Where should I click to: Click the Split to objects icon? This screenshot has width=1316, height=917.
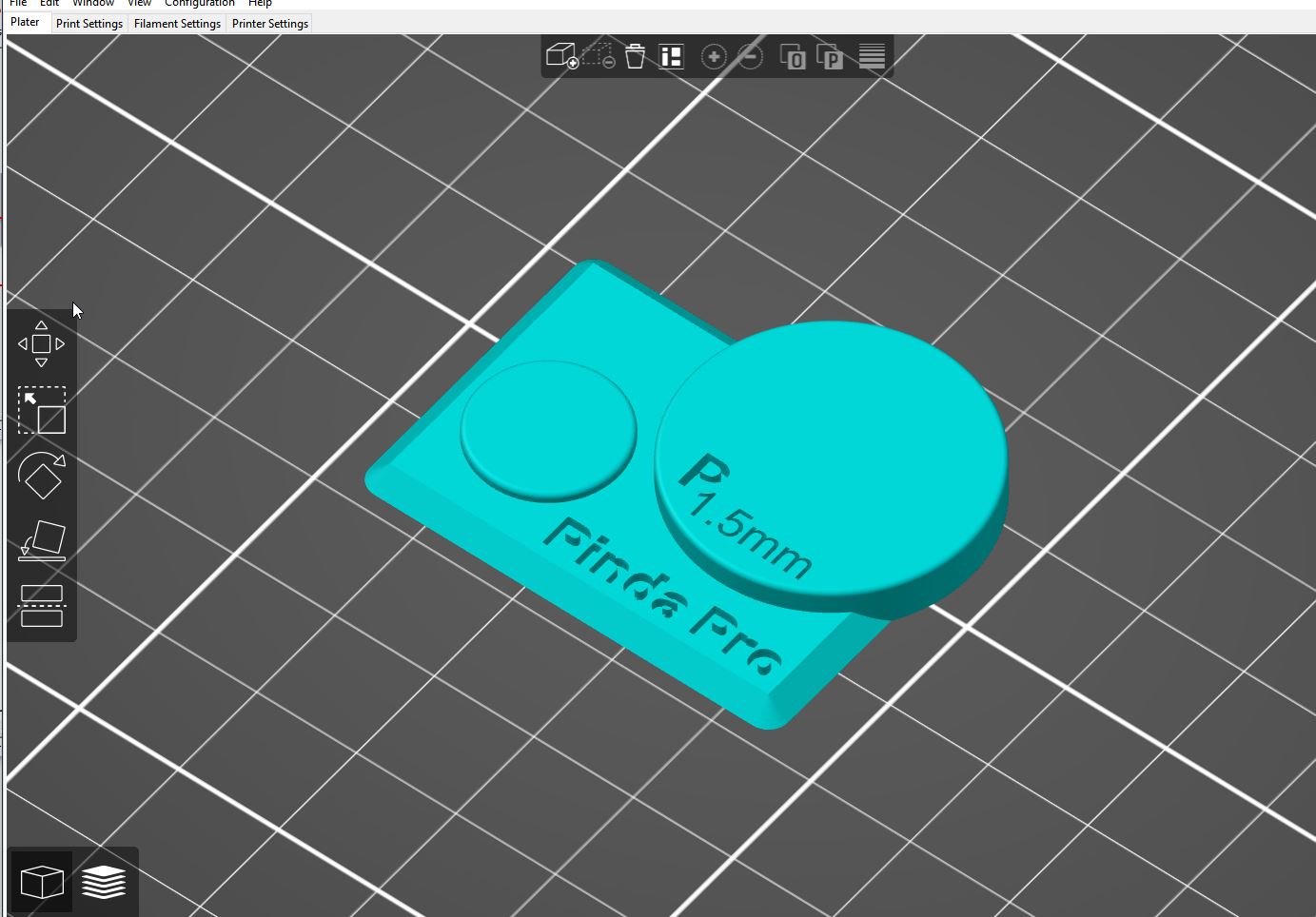(792, 57)
